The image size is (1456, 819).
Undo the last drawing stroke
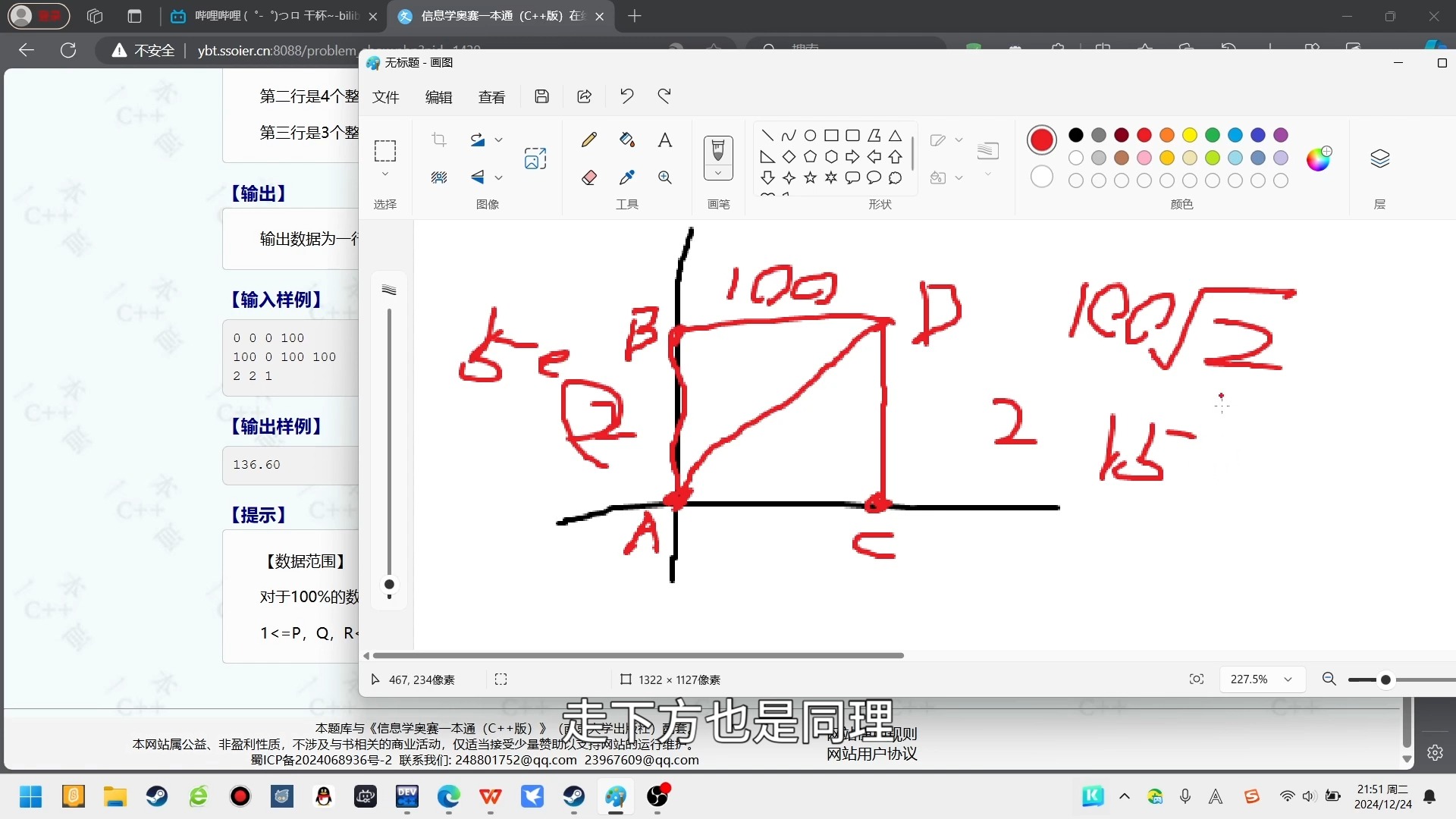(626, 96)
